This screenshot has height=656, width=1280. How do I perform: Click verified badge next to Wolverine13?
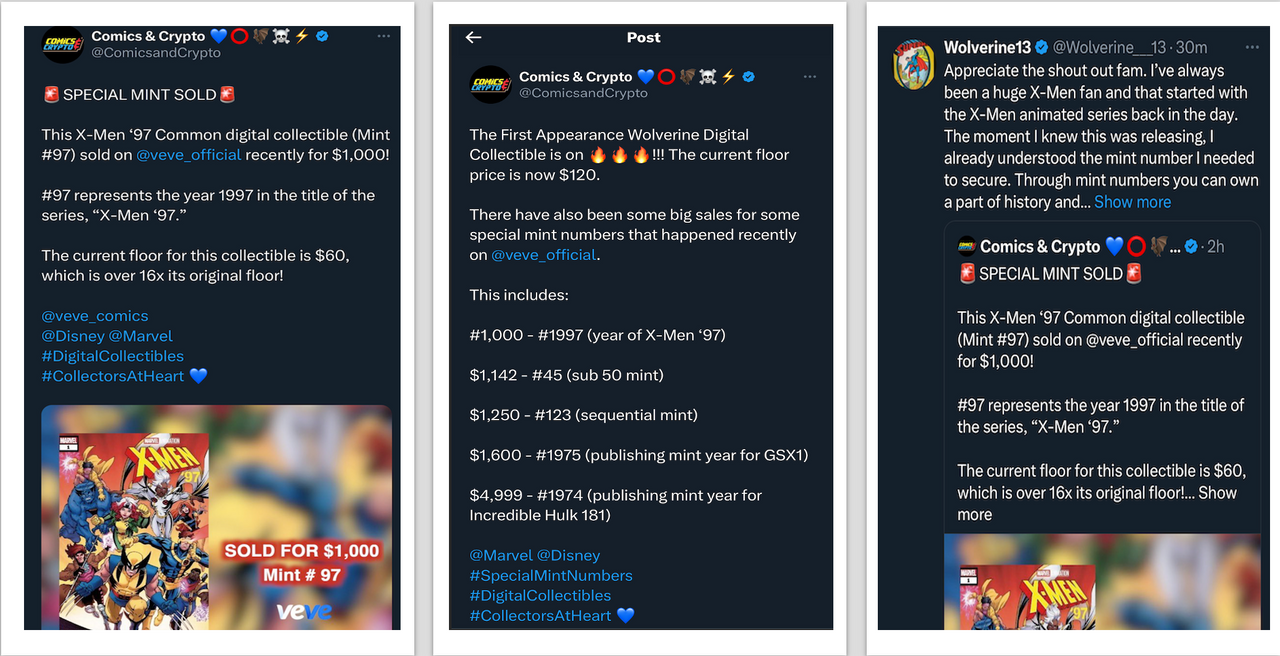(x=1041, y=47)
